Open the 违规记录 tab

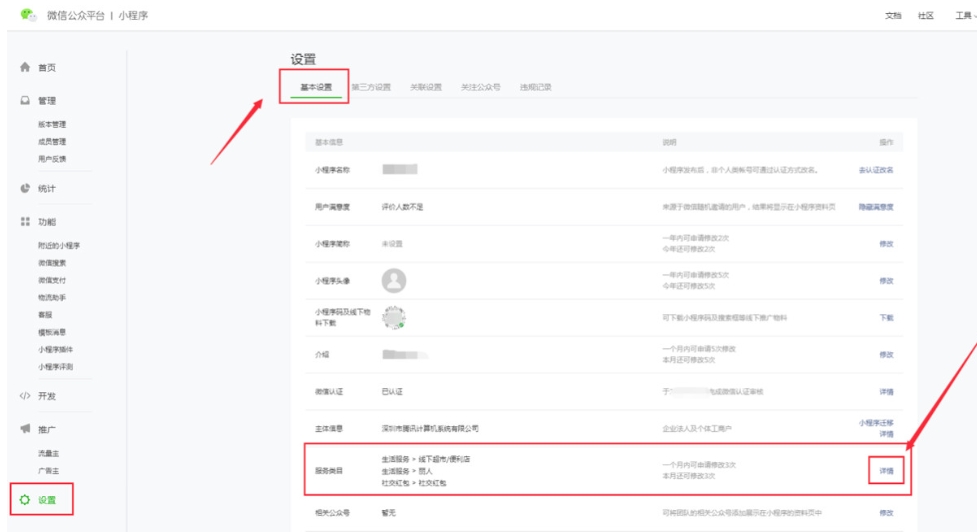[535, 87]
